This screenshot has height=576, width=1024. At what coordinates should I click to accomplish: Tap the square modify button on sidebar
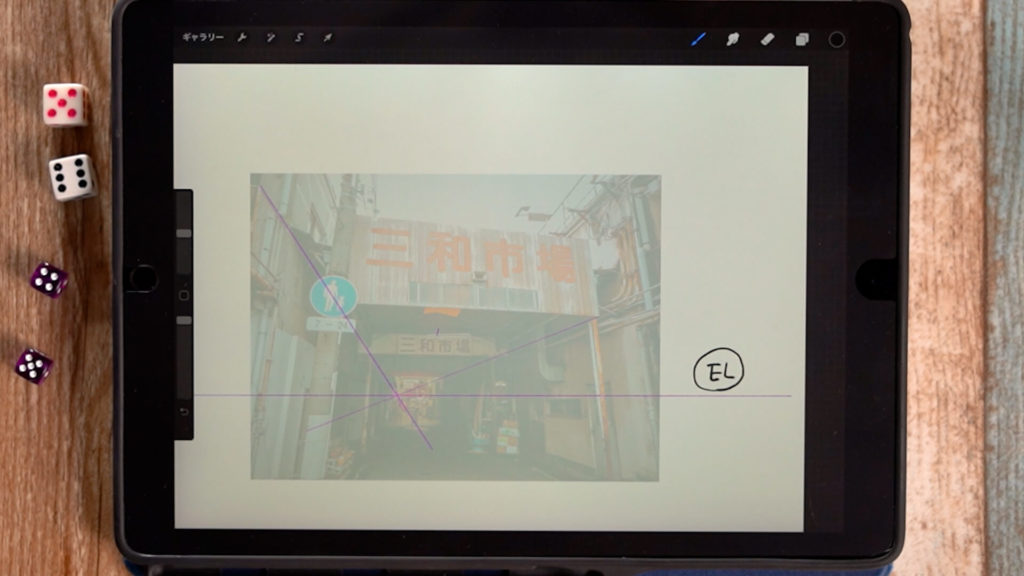pyautogui.click(x=184, y=295)
